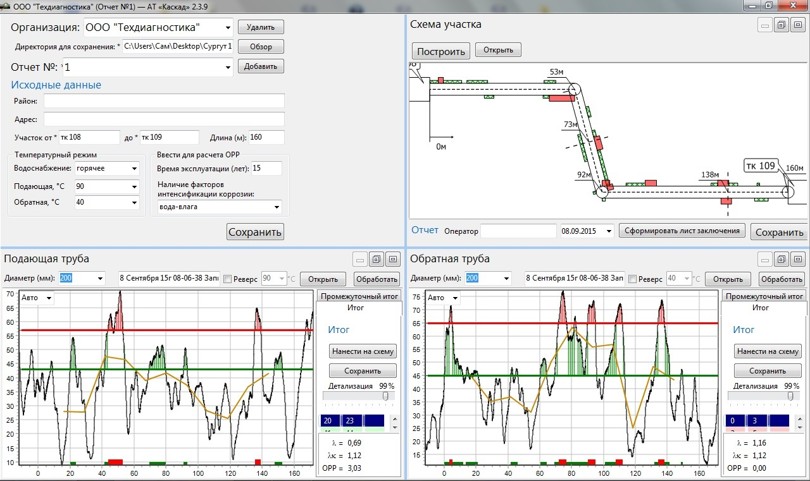Expand the Водоснабжение dropdown
The width and height of the screenshot is (810, 481).
(x=133, y=169)
